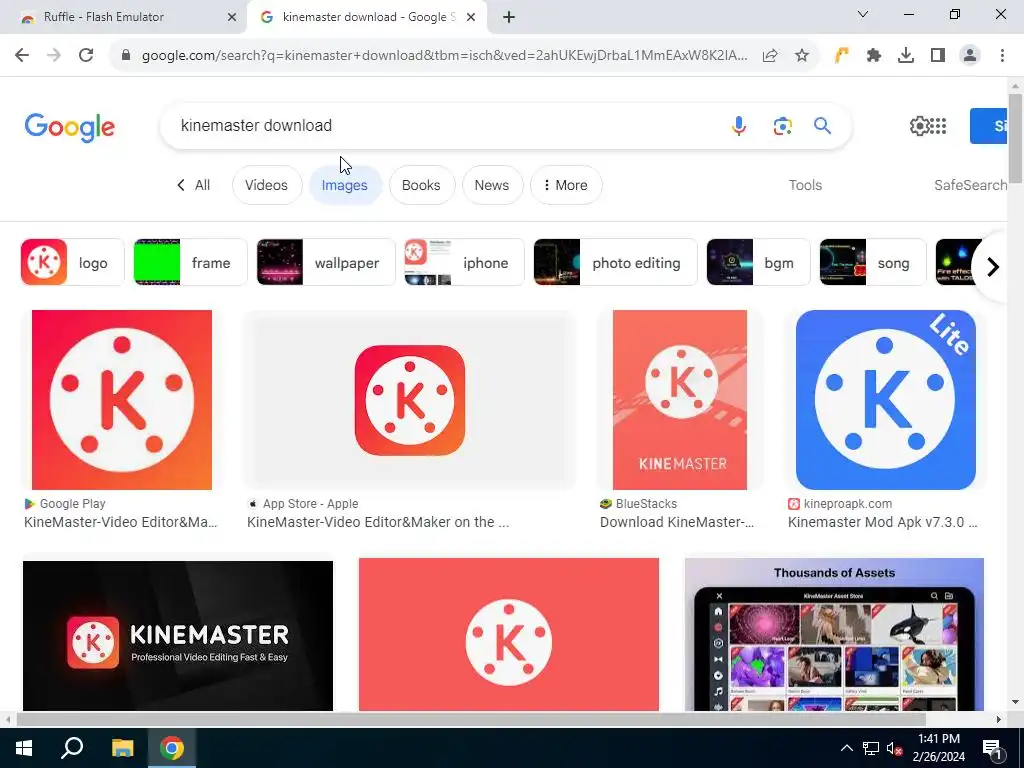Click the muted volume tray icon
Viewport: 1024px width, 768px height.
[895, 748]
